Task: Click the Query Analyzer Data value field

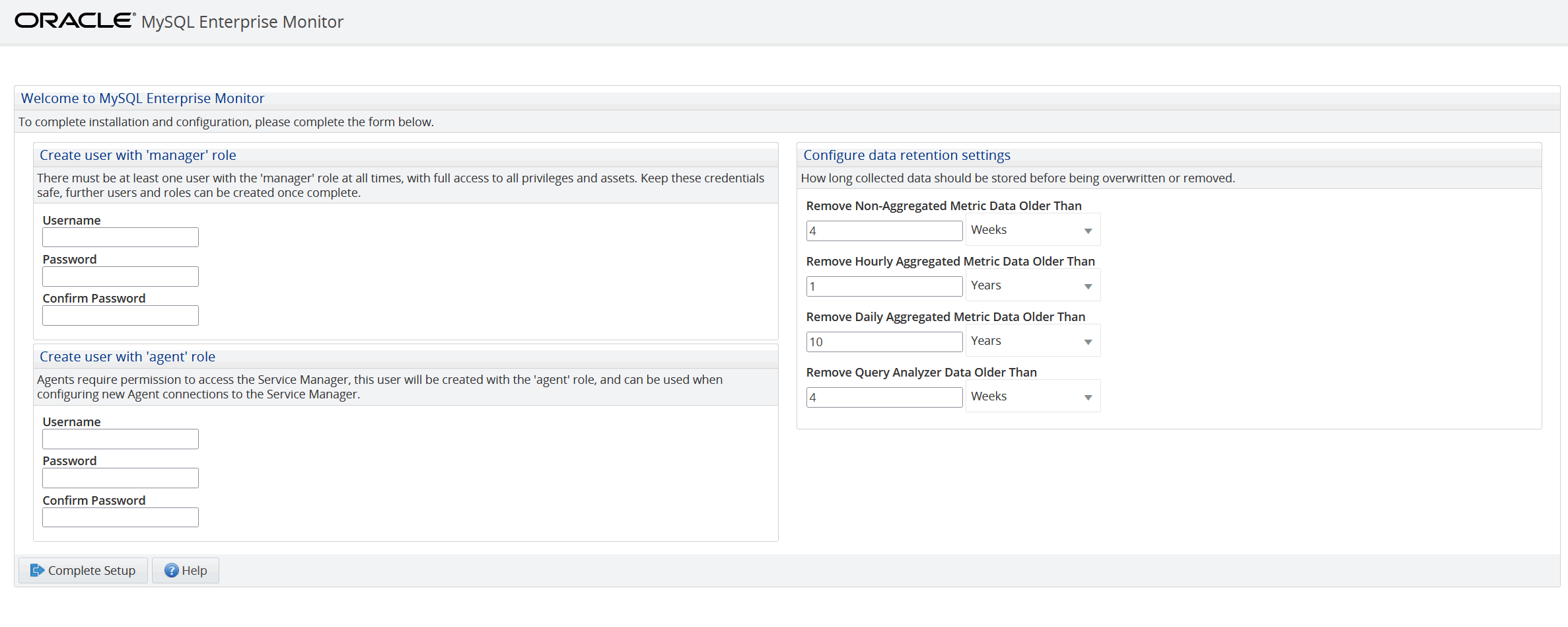Action: (x=884, y=397)
